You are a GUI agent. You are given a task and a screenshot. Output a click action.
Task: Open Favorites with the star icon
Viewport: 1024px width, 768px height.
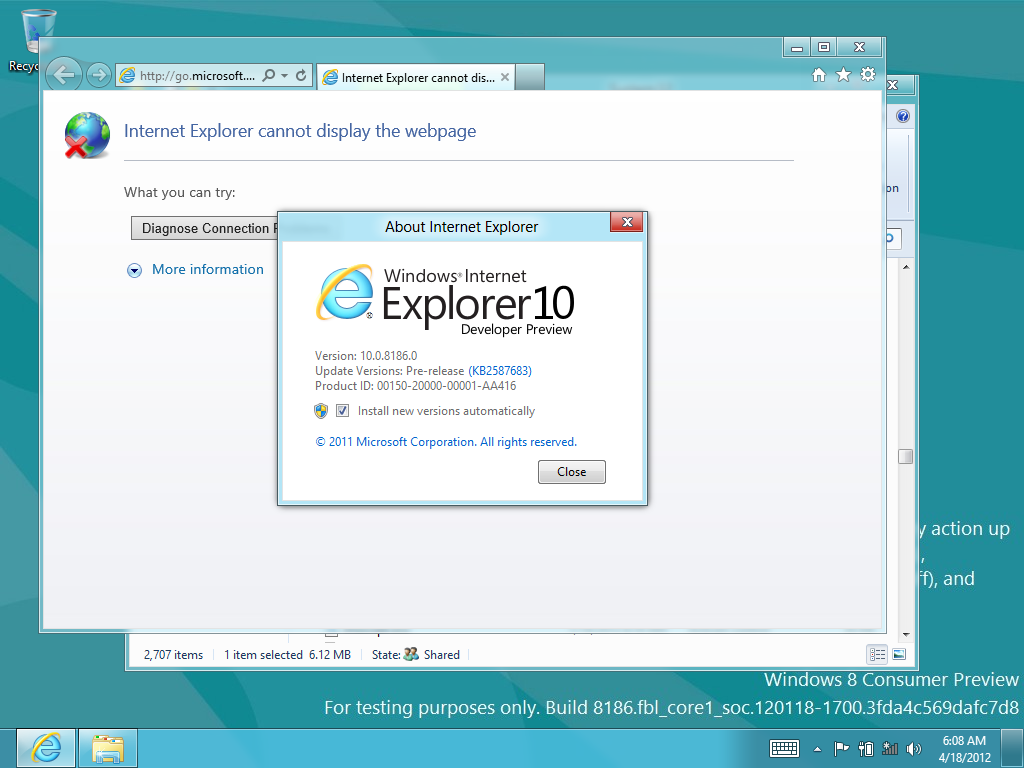[x=844, y=75]
